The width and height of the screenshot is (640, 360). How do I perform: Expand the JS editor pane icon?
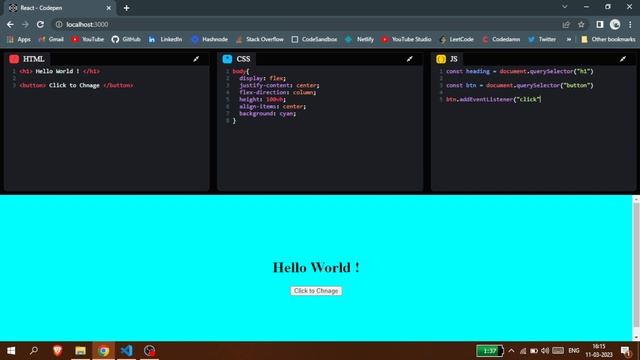pos(623,59)
